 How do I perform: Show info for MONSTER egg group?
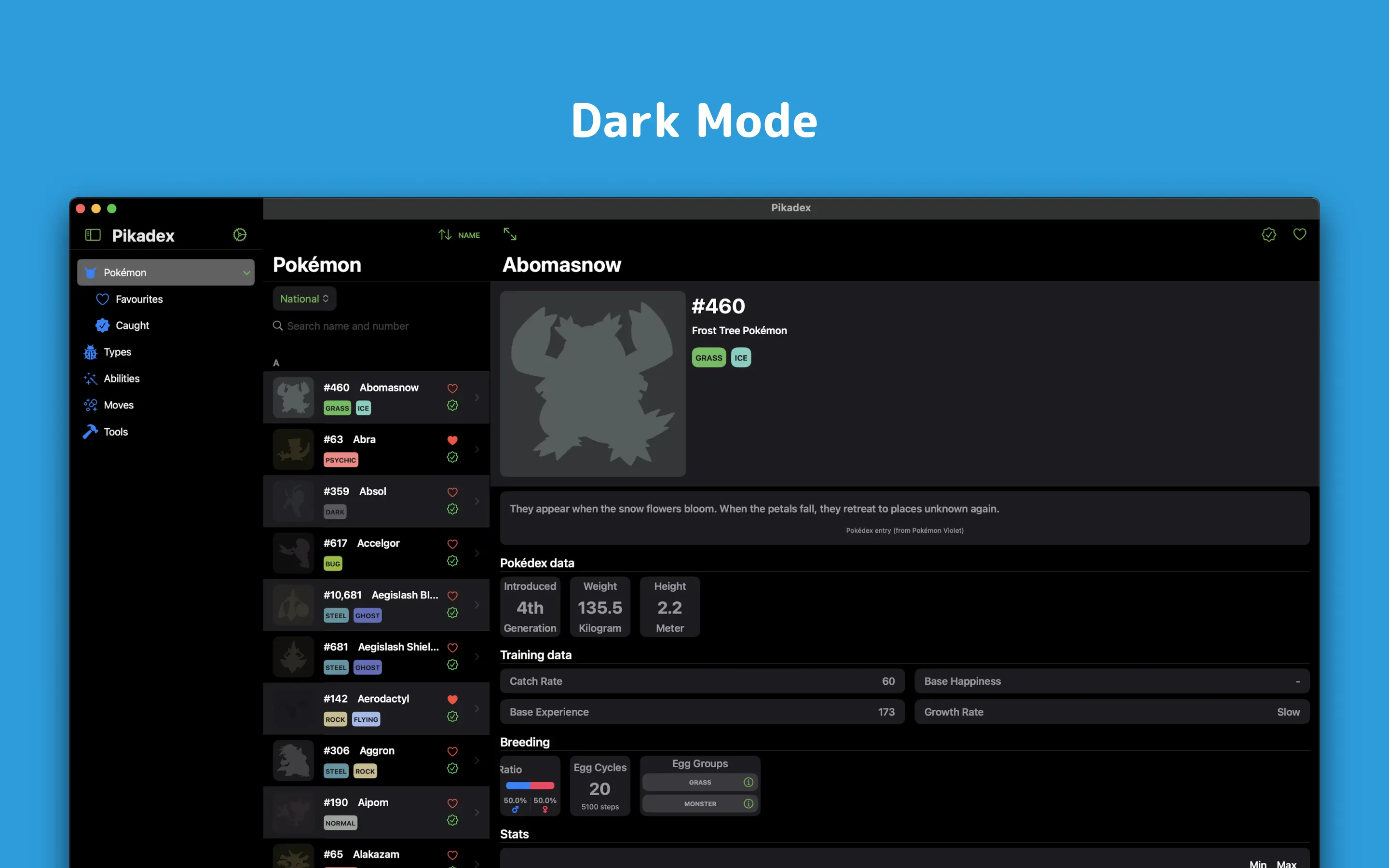coord(748,804)
